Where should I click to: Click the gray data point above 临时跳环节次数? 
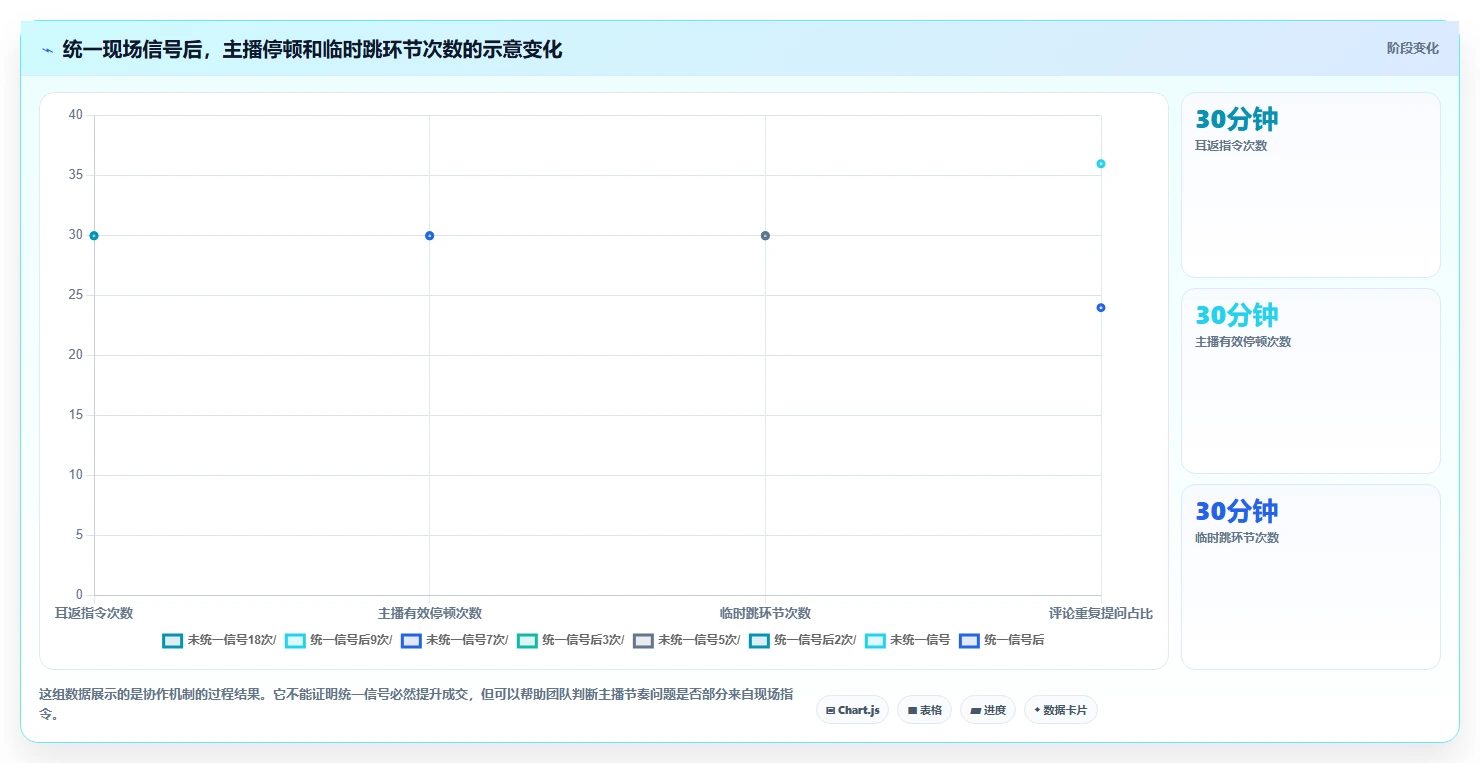765,236
